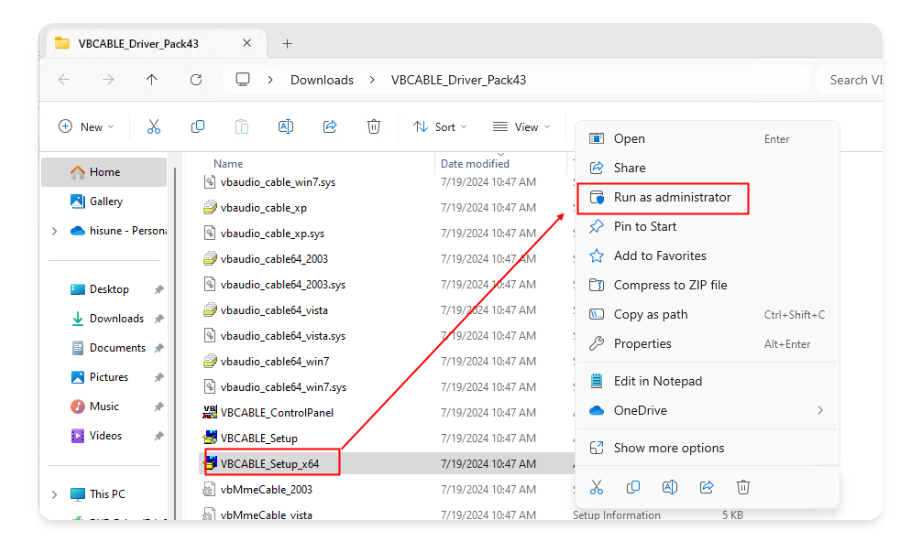
Task: Choose Compress to ZIP file
Action: (x=708, y=285)
